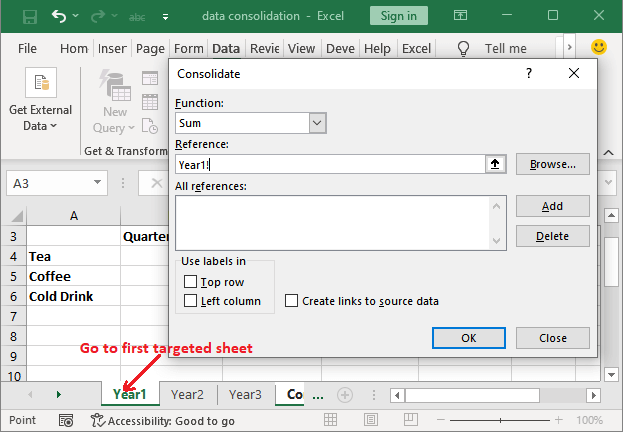The height and width of the screenshot is (432, 623).
Task: Open the View ribbon tab
Action: coord(301,48)
